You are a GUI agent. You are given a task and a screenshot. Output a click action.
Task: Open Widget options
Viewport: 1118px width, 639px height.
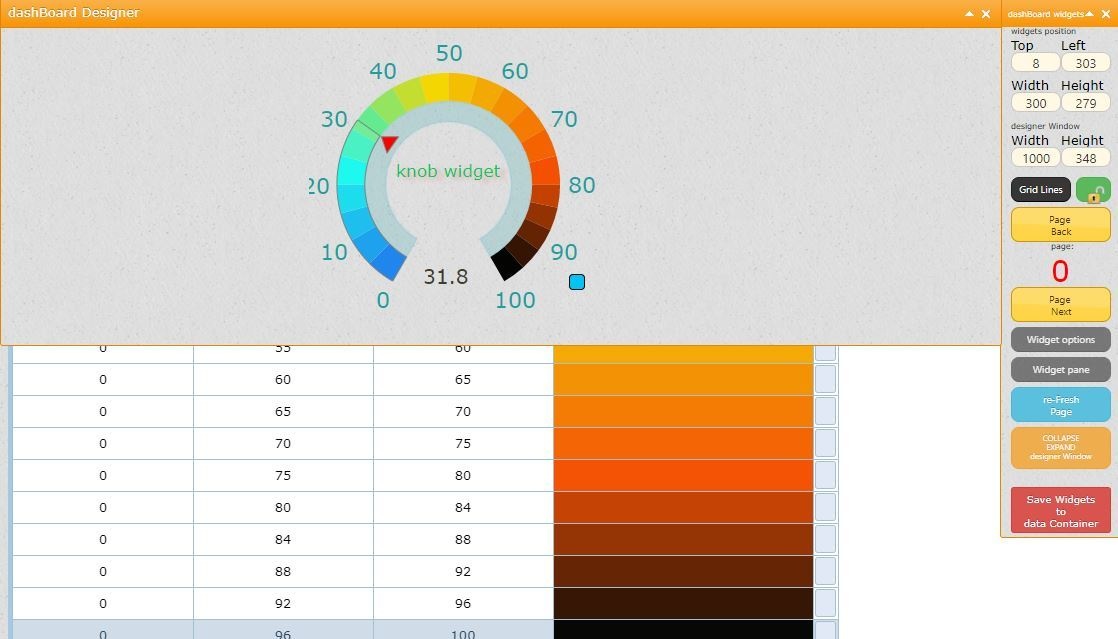pos(1060,339)
